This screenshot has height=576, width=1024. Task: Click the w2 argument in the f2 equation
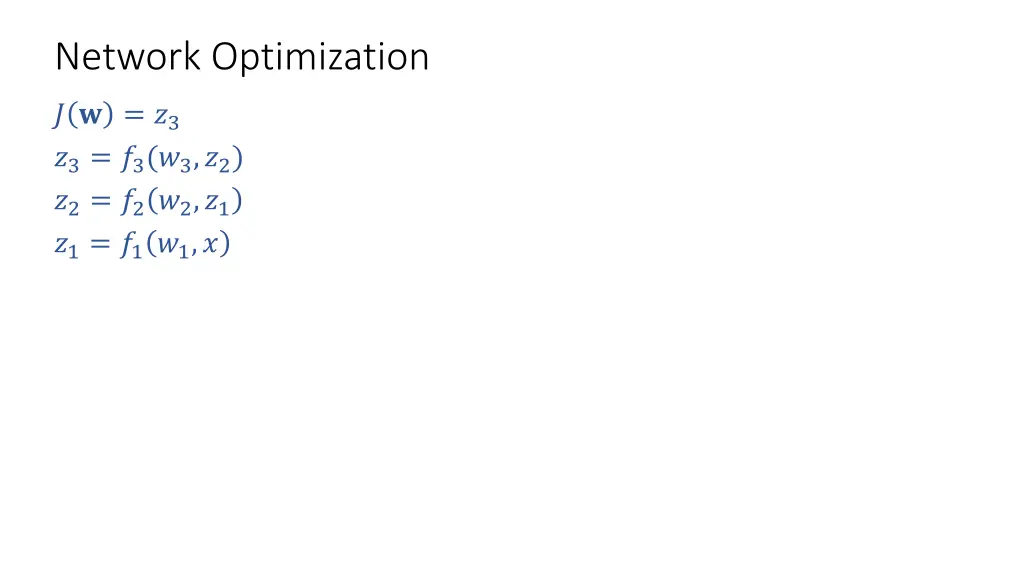pyautogui.click(x=175, y=204)
